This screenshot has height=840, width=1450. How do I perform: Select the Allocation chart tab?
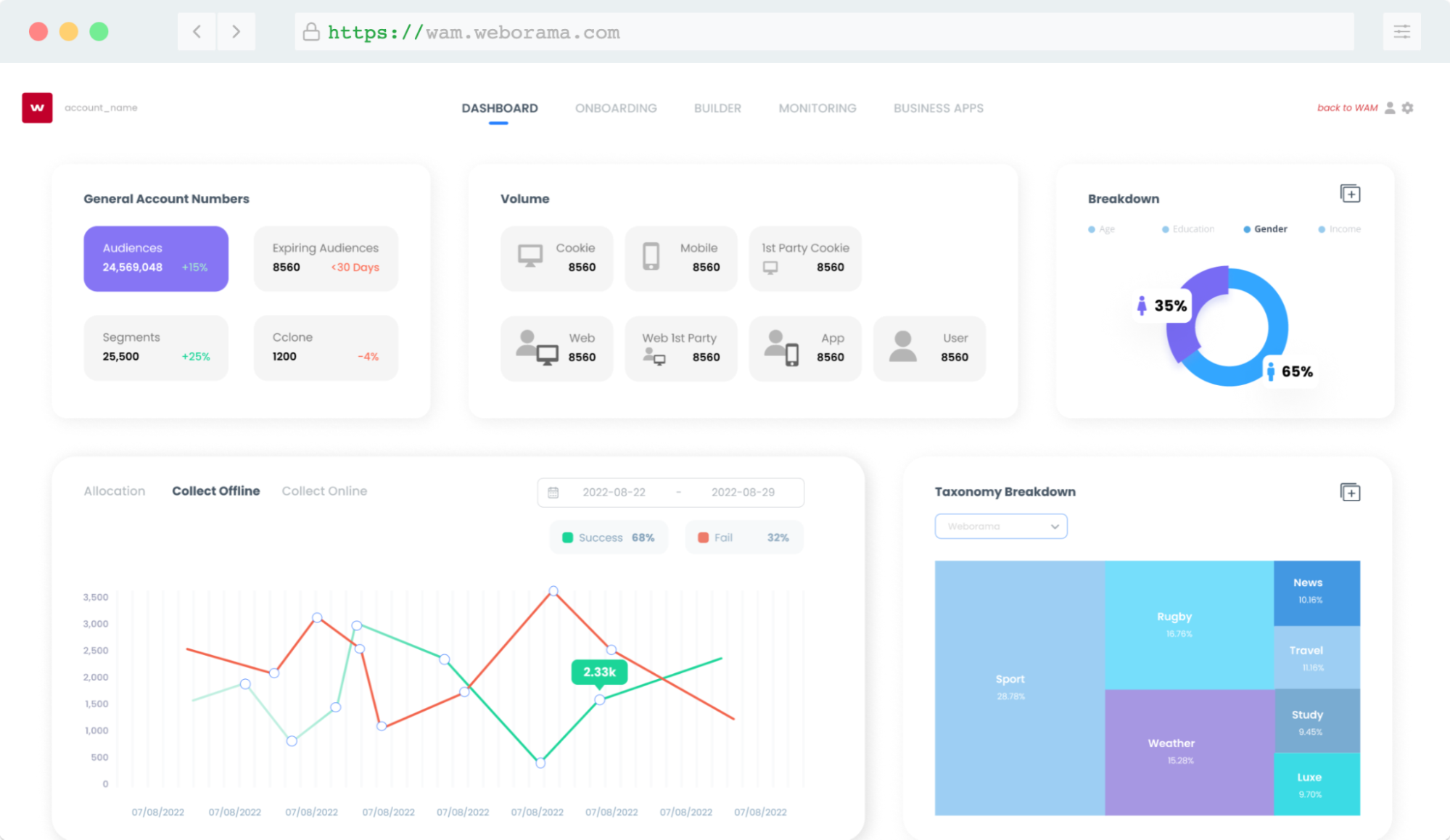coord(115,491)
